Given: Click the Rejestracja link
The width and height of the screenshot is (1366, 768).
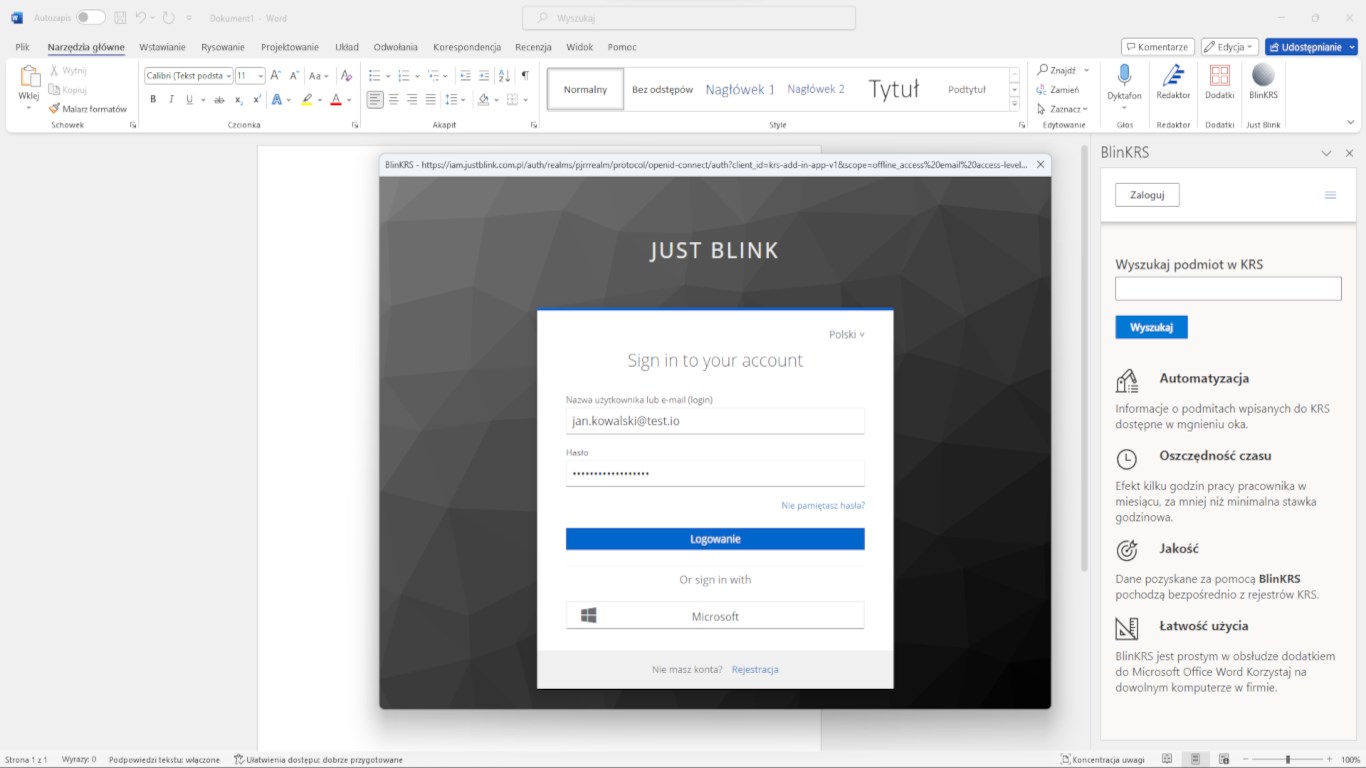Looking at the screenshot, I should [x=755, y=669].
